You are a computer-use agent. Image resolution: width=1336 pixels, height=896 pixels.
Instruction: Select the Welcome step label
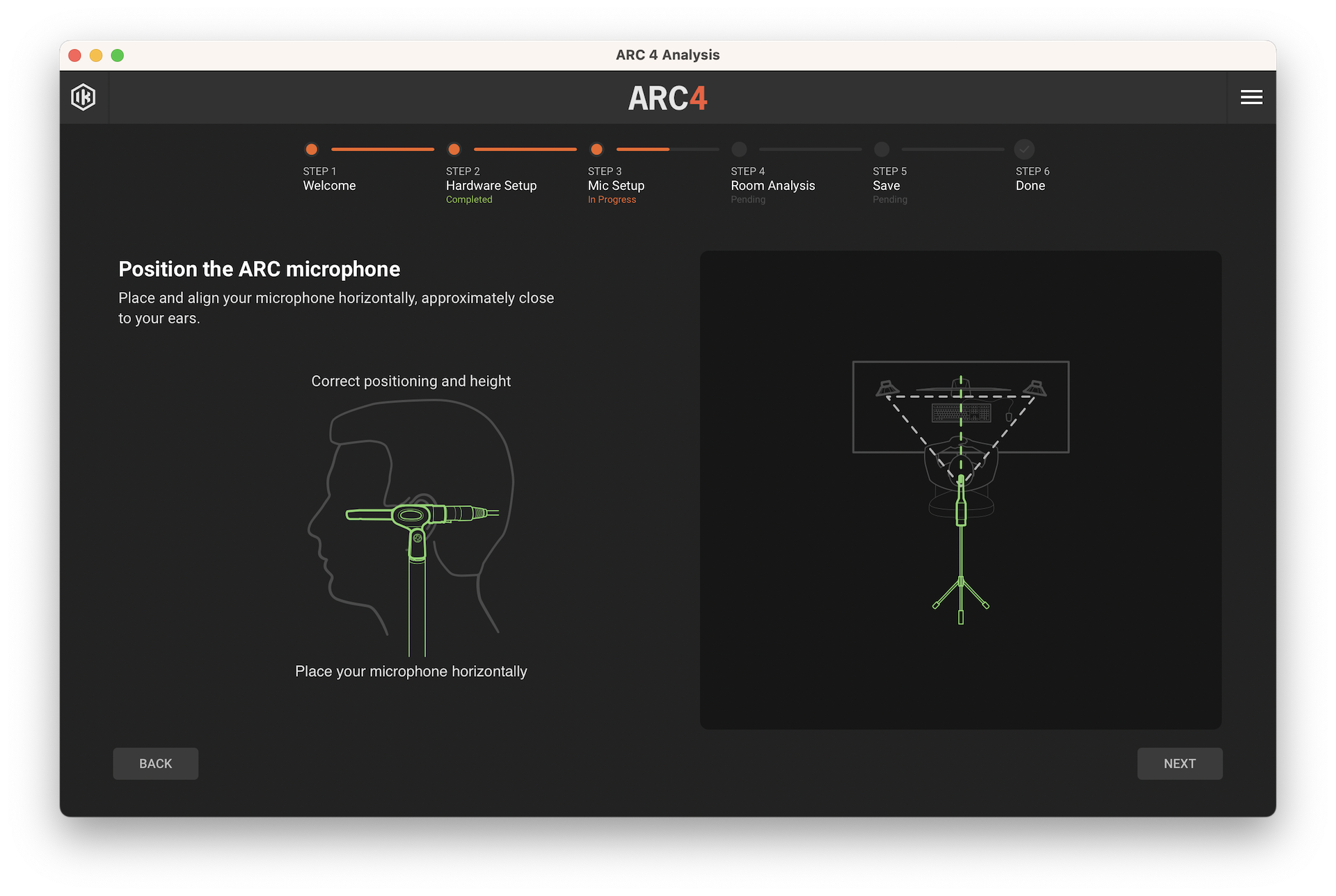[x=329, y=186]
